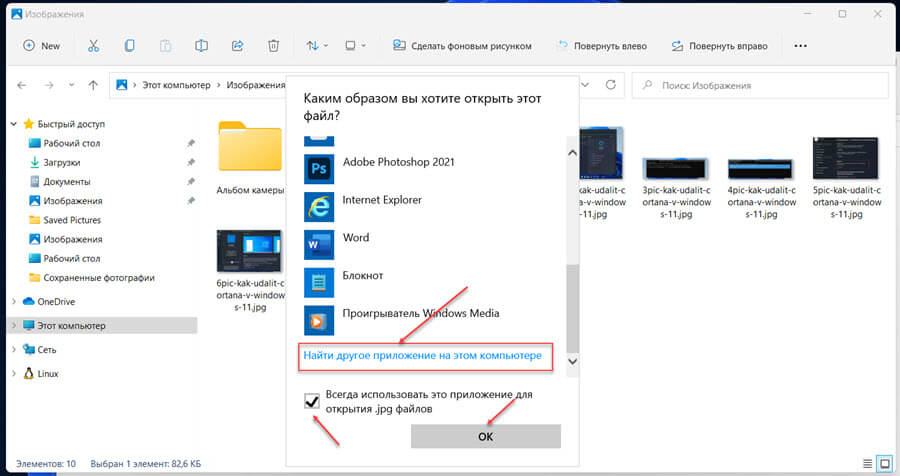Switch to details view in the status bar
This screenshot has width=900, height=476.
point(867,463)
